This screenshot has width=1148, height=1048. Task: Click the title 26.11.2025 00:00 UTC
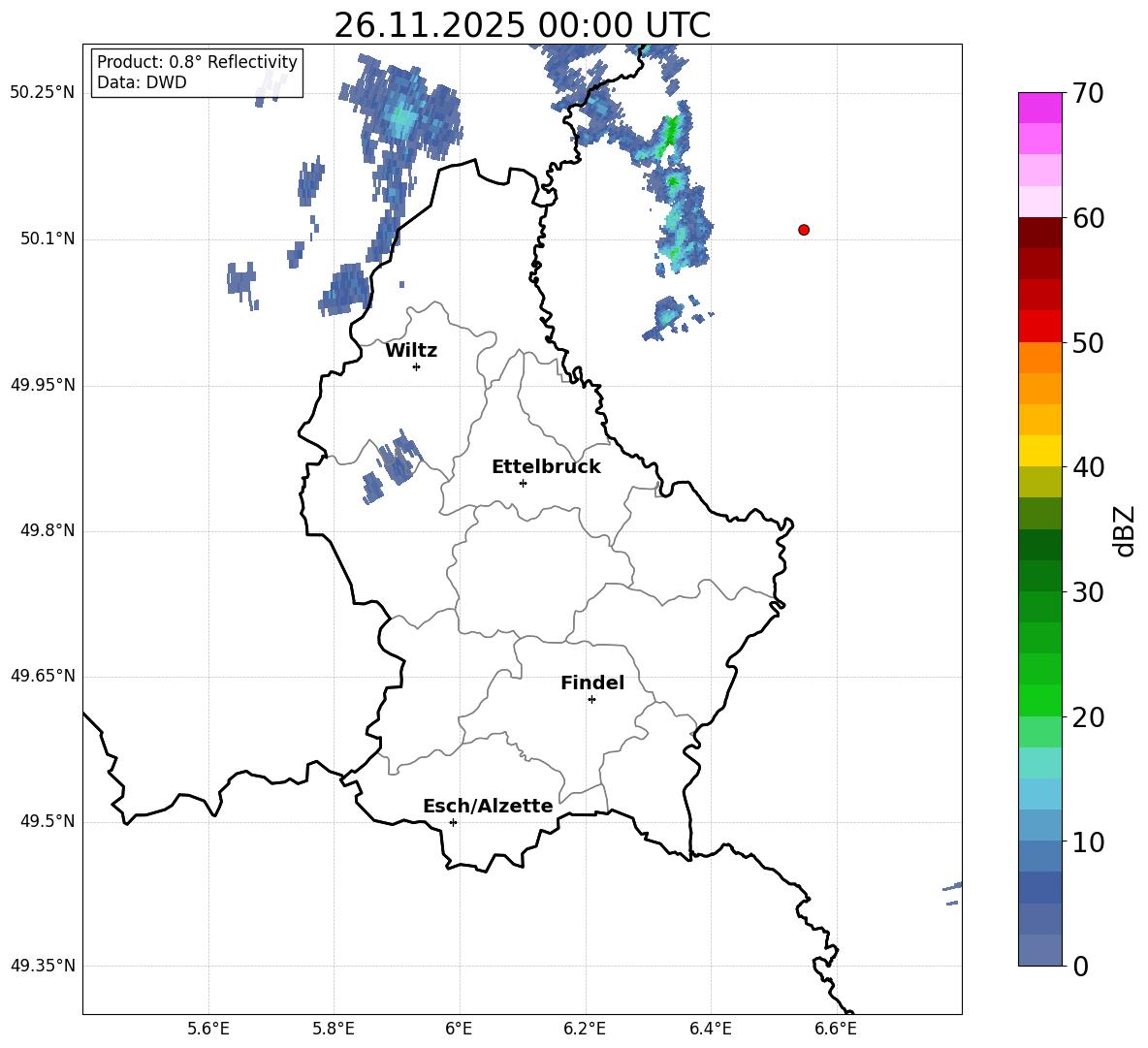click(x=522, y=25)
